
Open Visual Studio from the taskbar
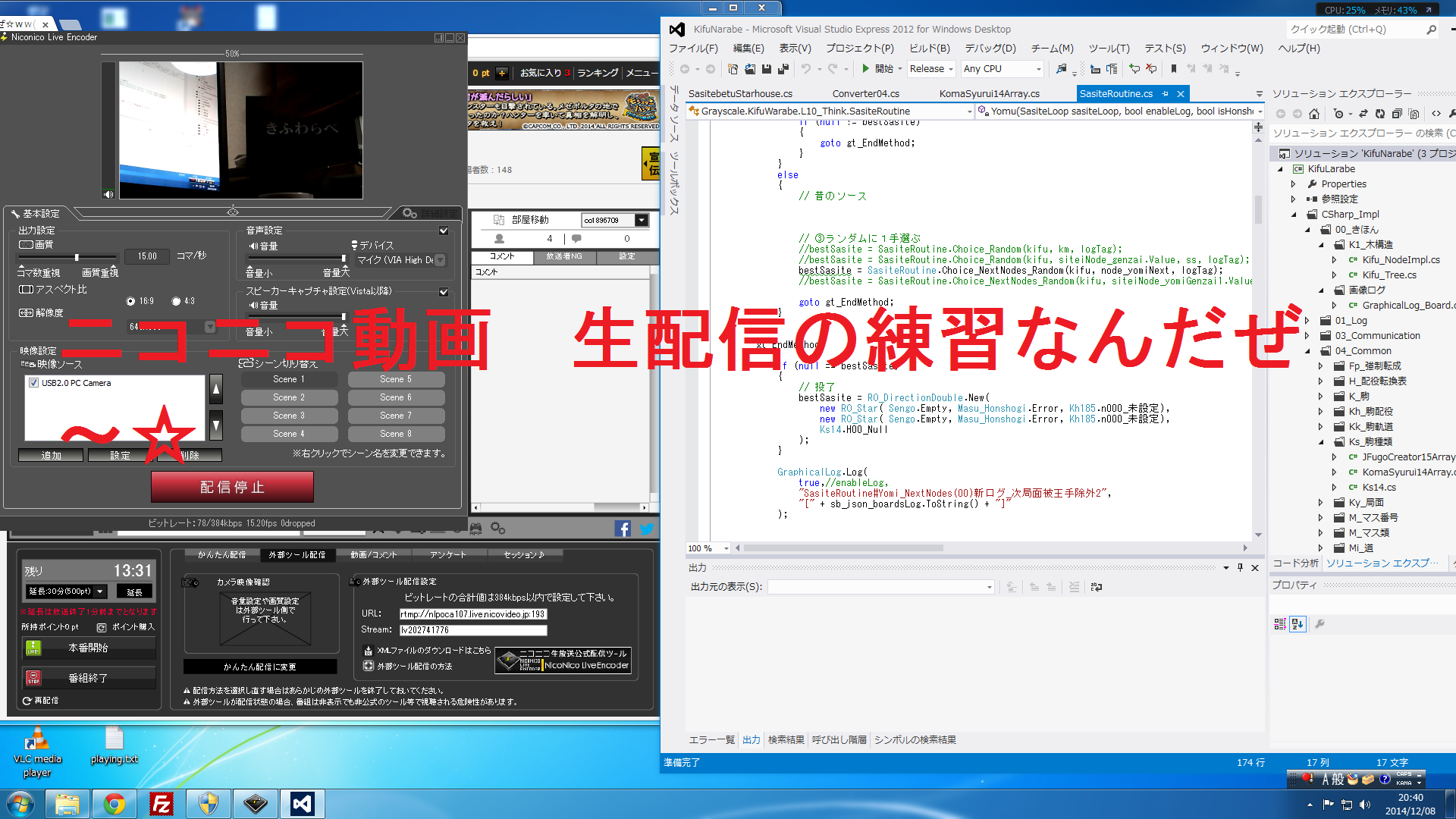(x=303, y=803)
